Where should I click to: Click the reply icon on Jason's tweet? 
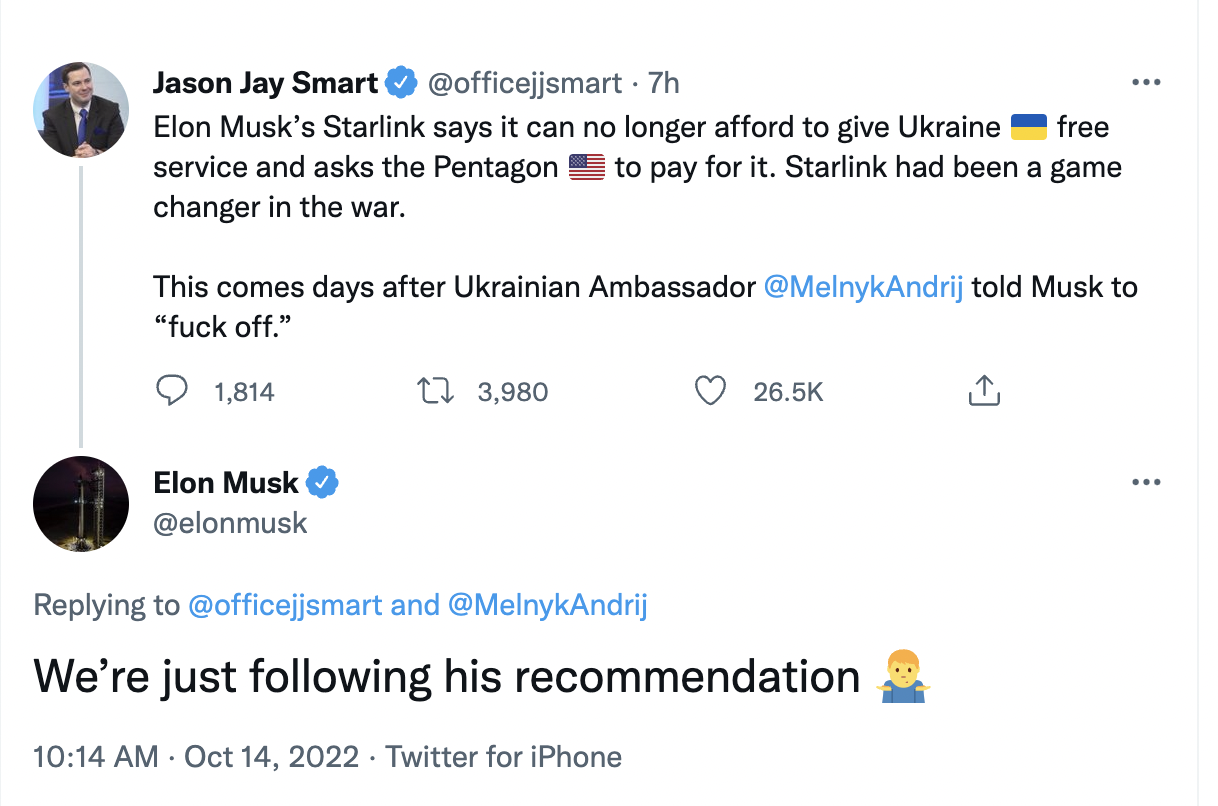click(172, 391)
